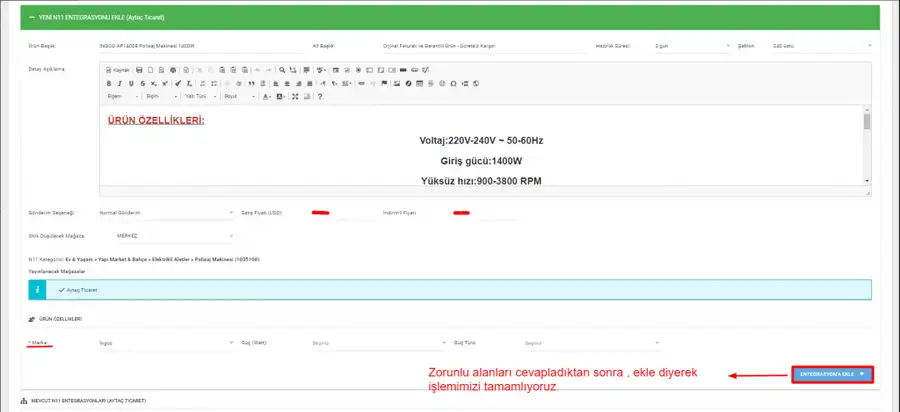Click the New Page icon in editor

[150, 70]
